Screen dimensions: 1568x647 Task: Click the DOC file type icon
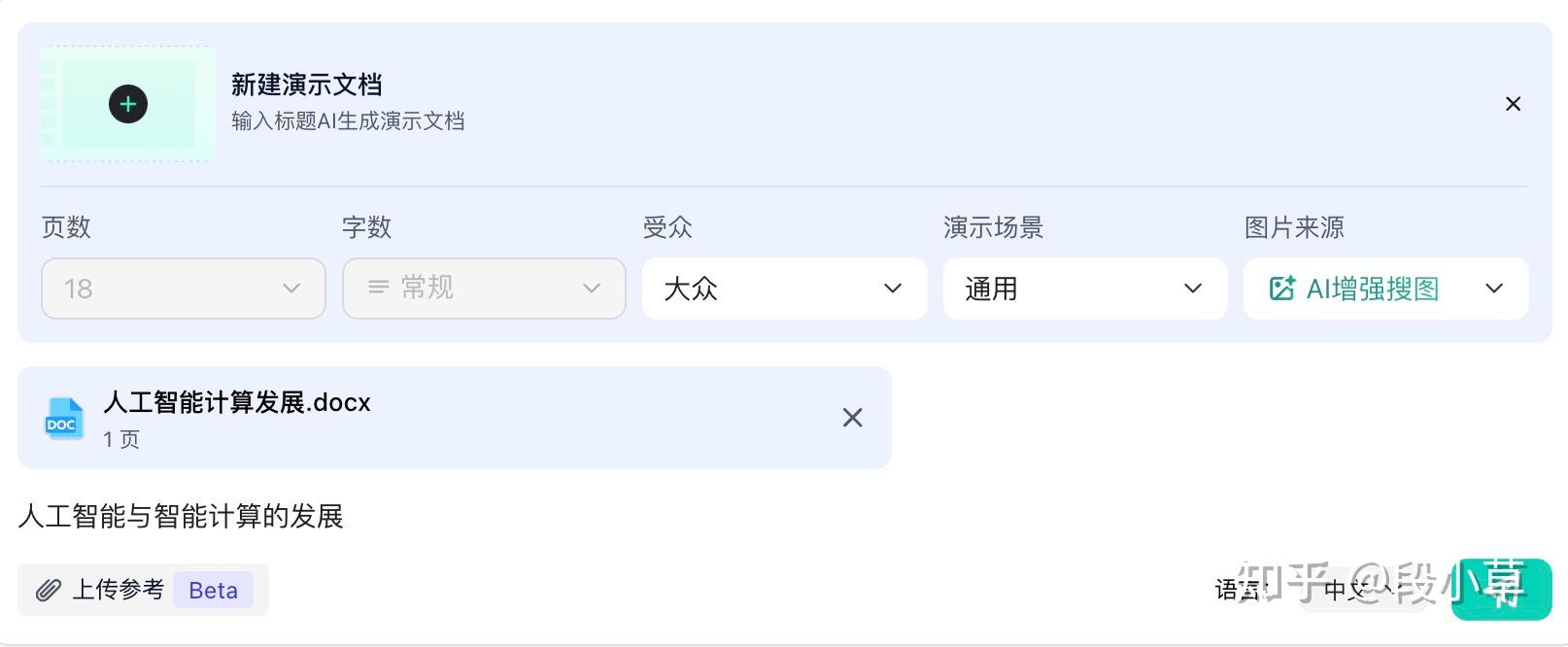64,419
